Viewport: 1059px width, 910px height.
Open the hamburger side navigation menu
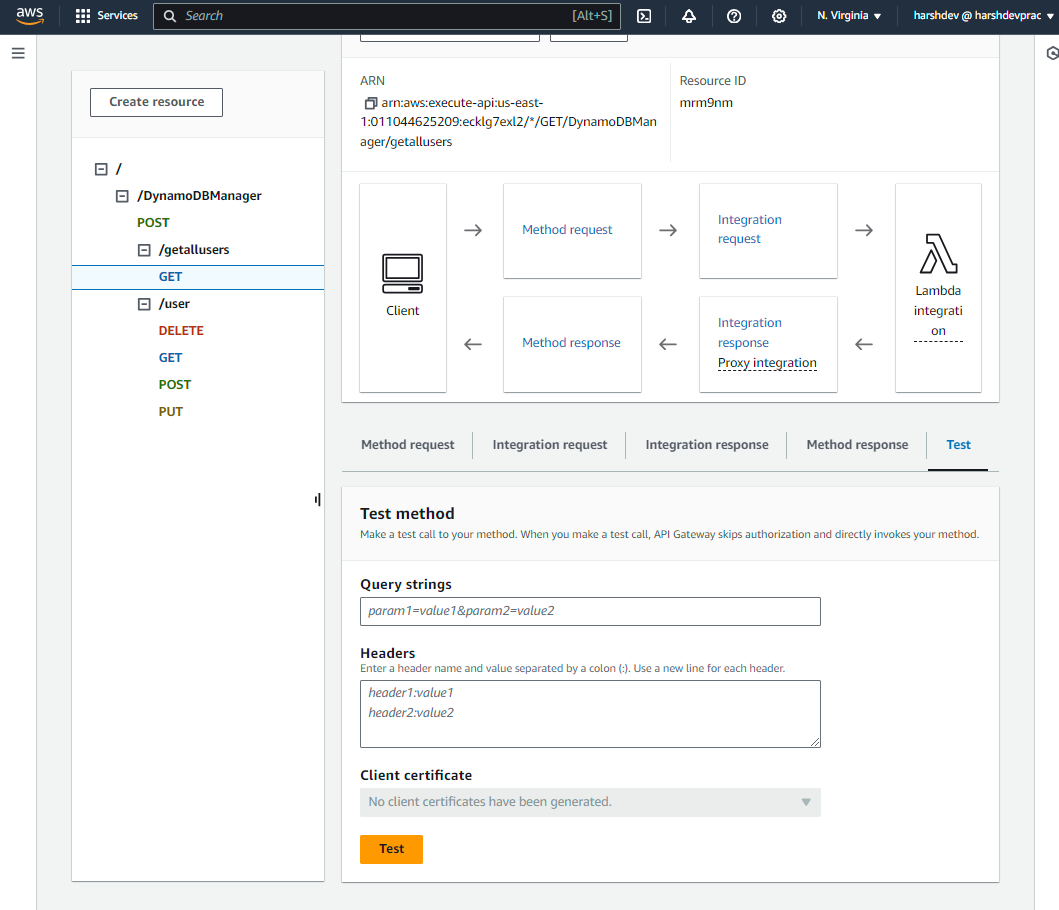tap(18, 53)
